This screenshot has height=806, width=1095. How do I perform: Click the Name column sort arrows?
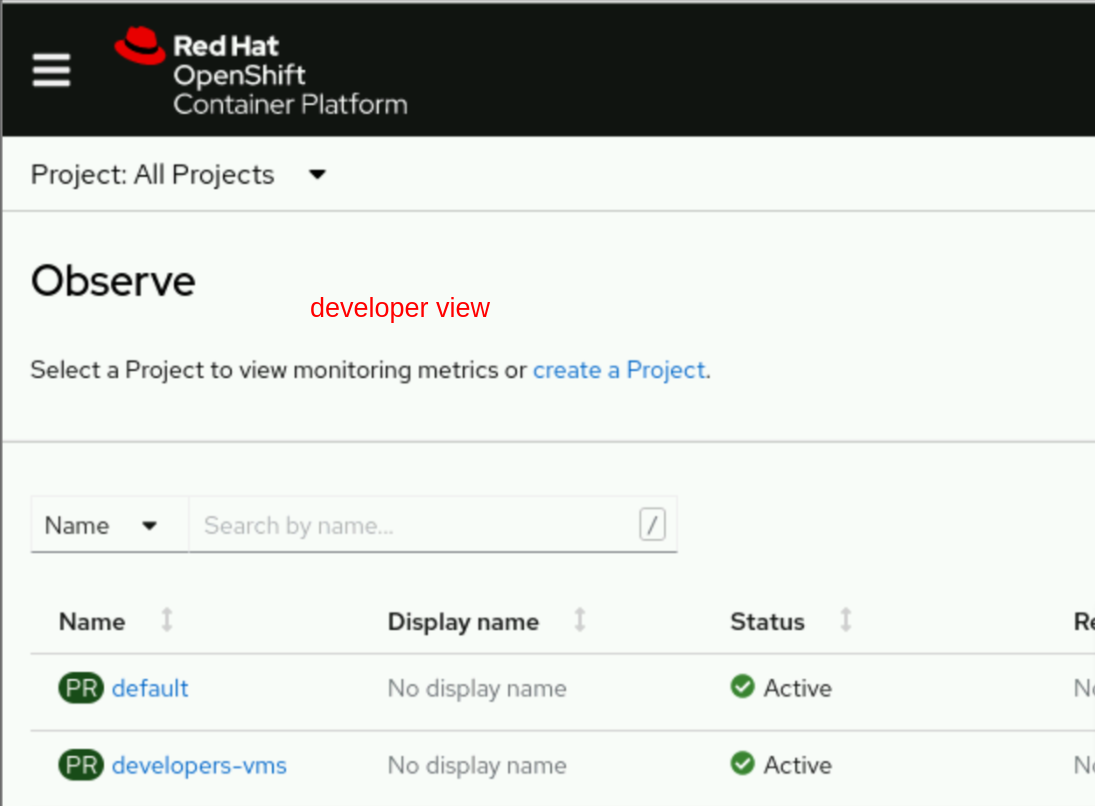[165, 621]
